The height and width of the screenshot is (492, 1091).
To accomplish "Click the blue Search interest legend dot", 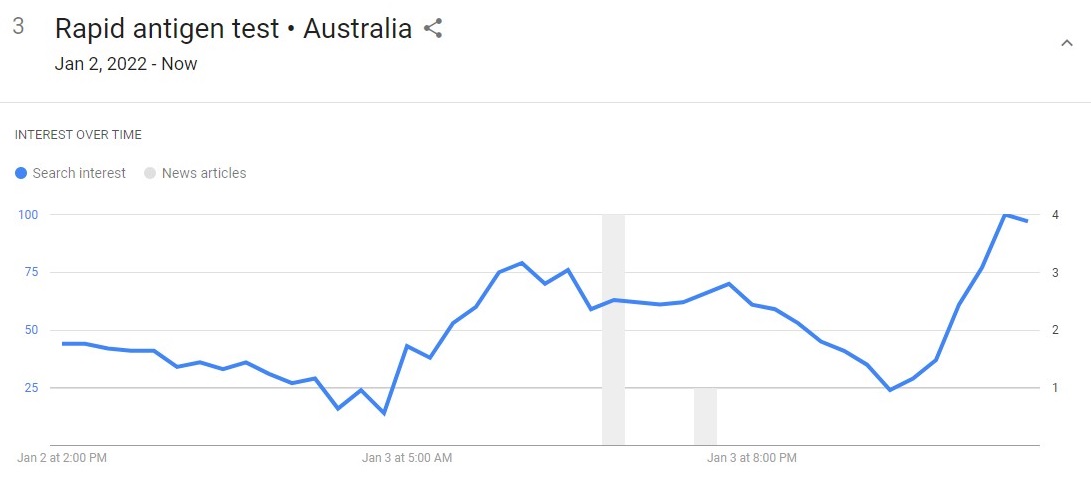I will tap(21, 173).
